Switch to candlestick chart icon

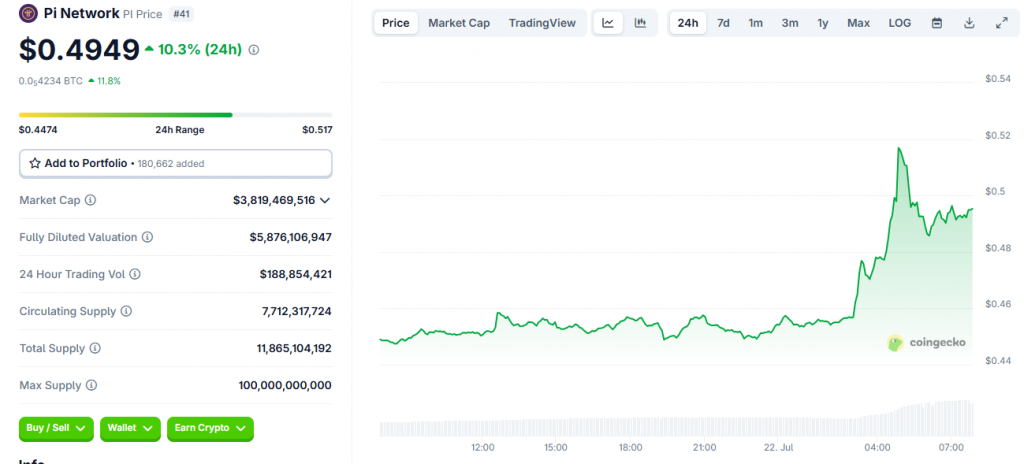tap(640, 23)
